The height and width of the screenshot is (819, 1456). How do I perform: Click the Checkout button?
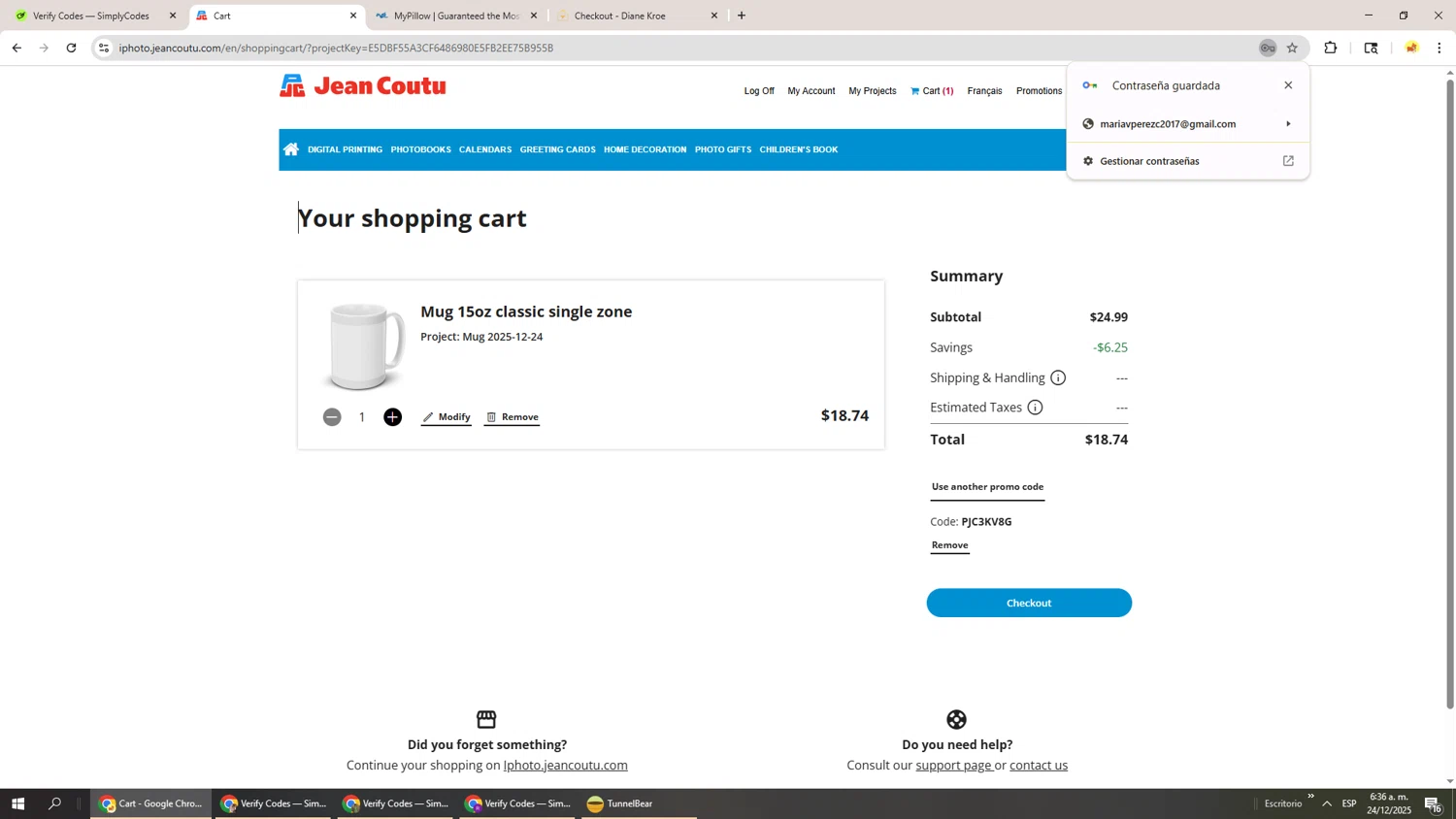coord(1029,603)
